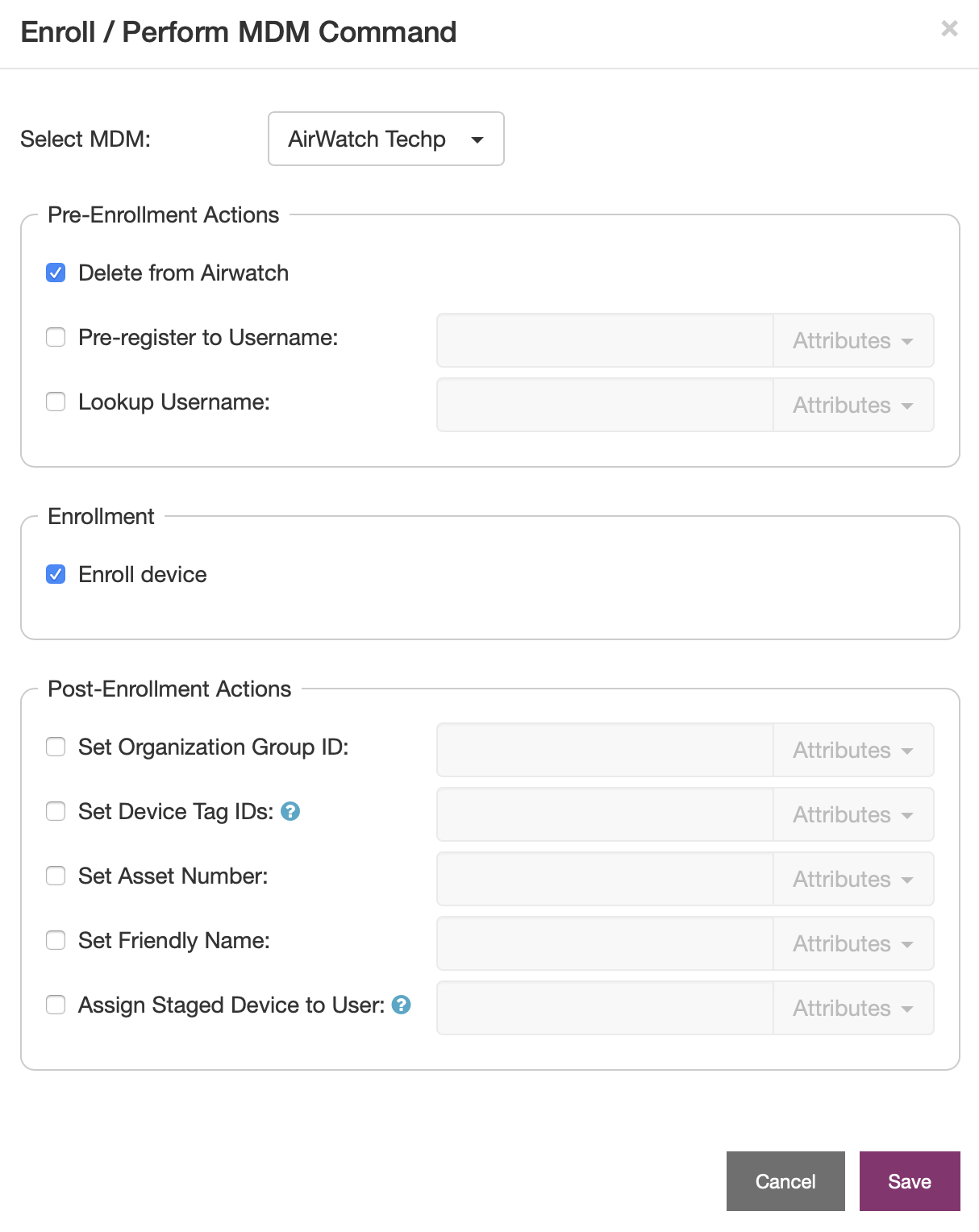Click the Set Friendly Name text field
The image size is (979, 1232).
point(605,943)
